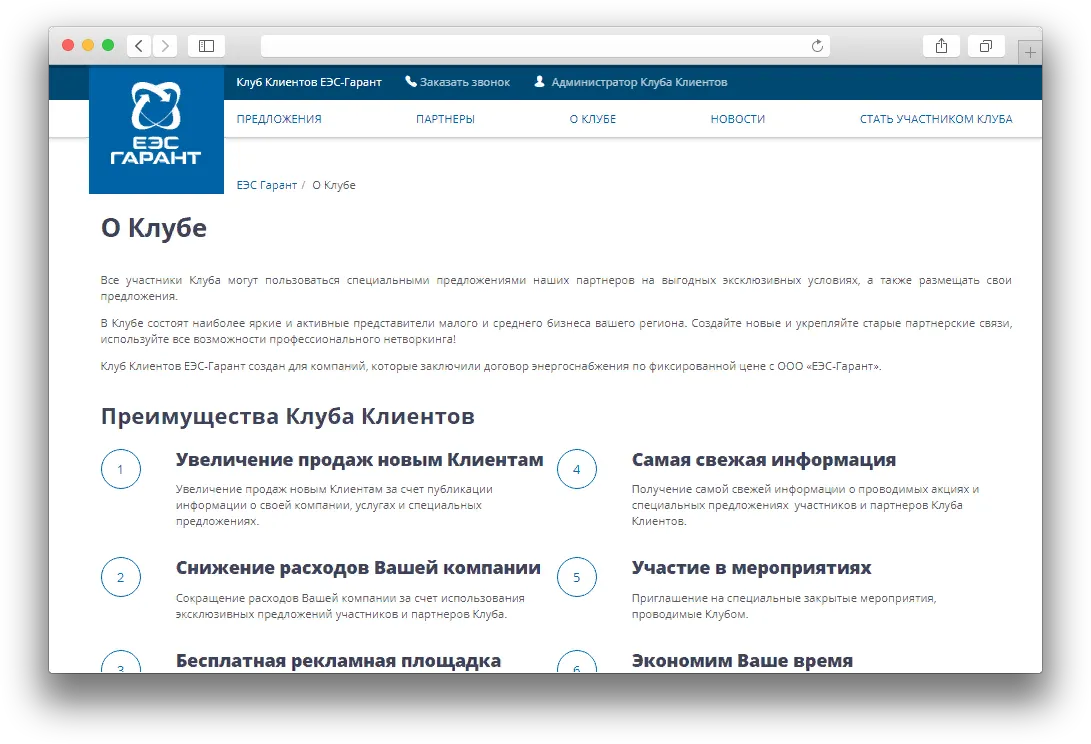Go forward with the browser forward arrow
This screenshot has width=1091, height=744.
(165, 46)
